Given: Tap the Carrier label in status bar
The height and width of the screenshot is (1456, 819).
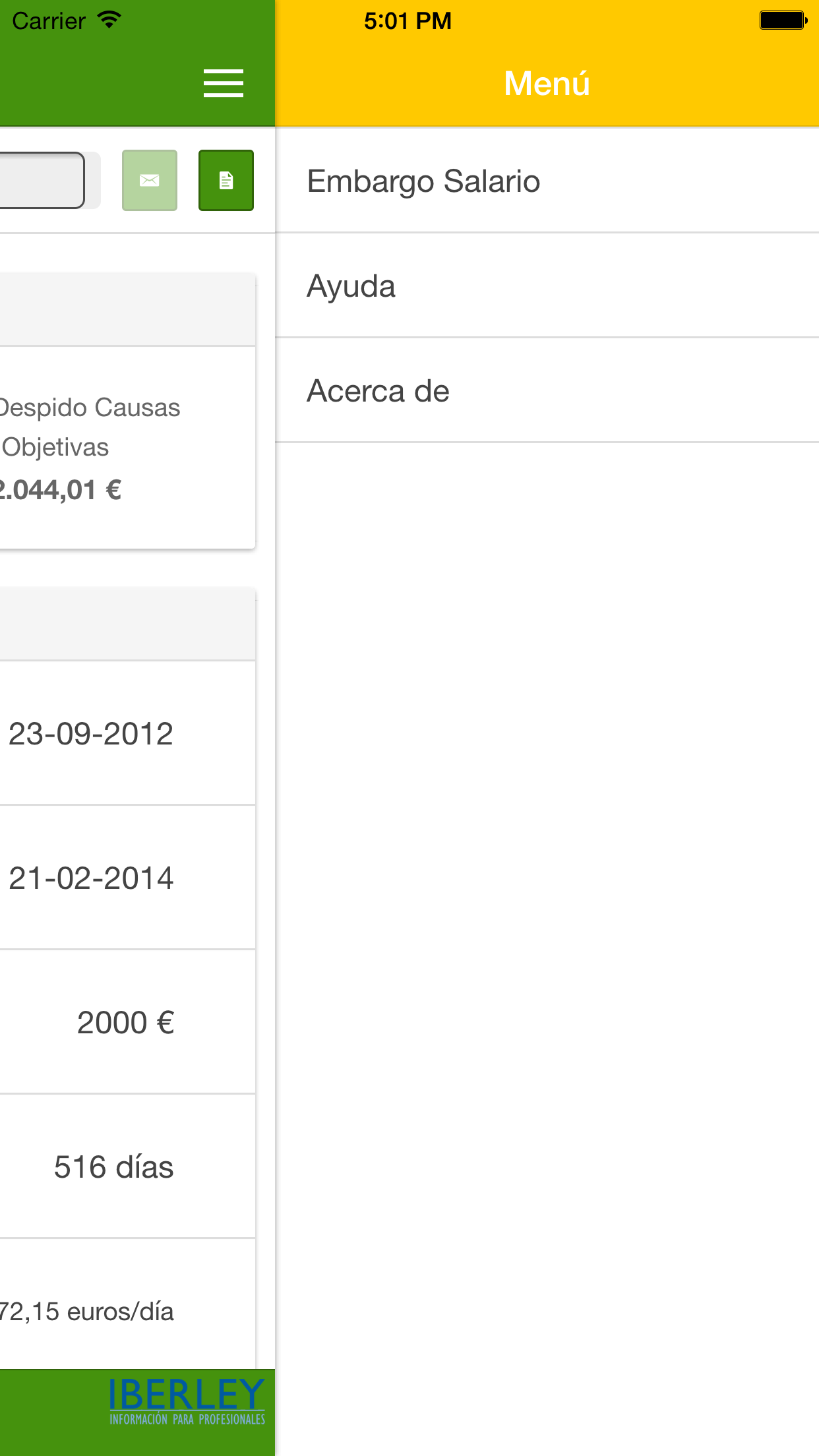Looking at the screenshot, I should 49,21.
